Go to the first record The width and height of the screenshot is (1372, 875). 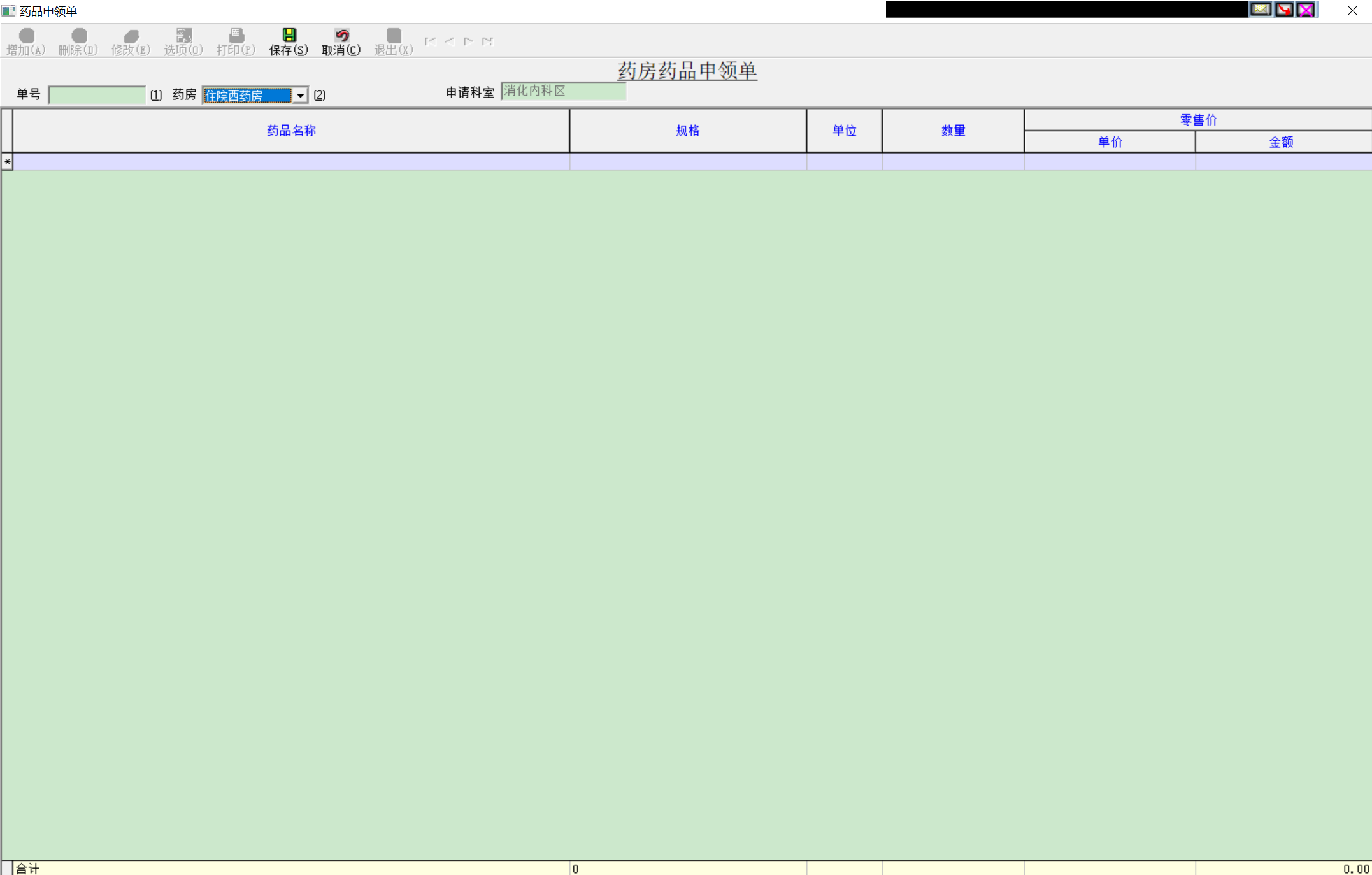click(x=431, y=41)
